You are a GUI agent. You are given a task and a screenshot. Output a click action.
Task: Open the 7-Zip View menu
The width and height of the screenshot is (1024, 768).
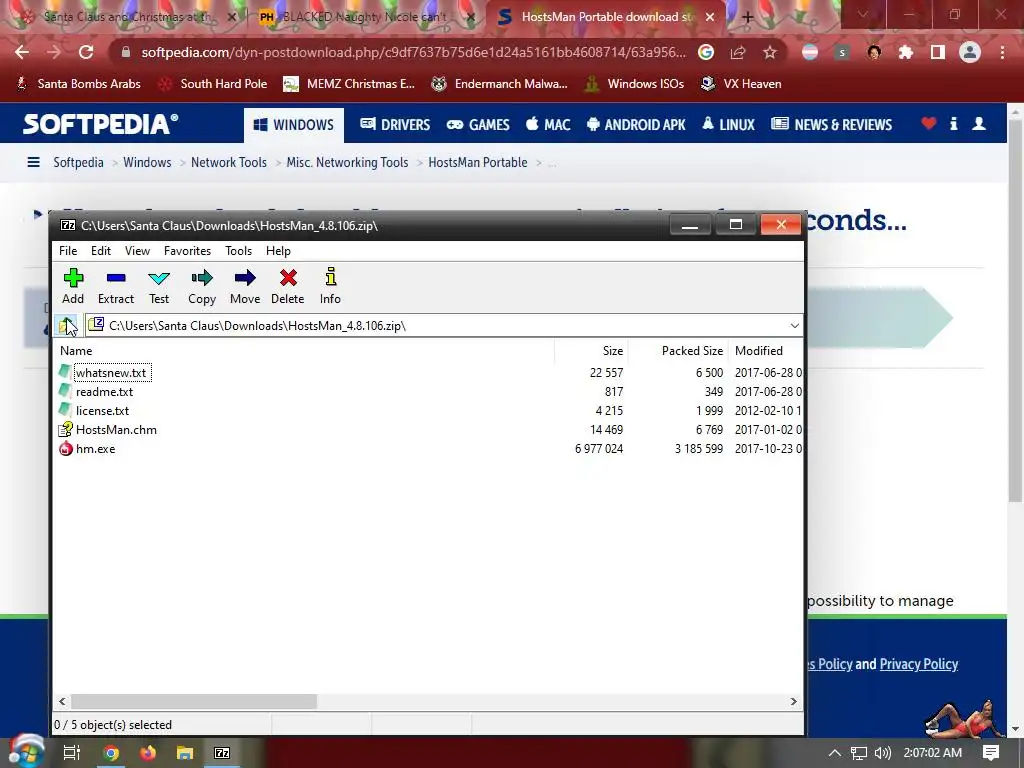(x=137, y=251)
